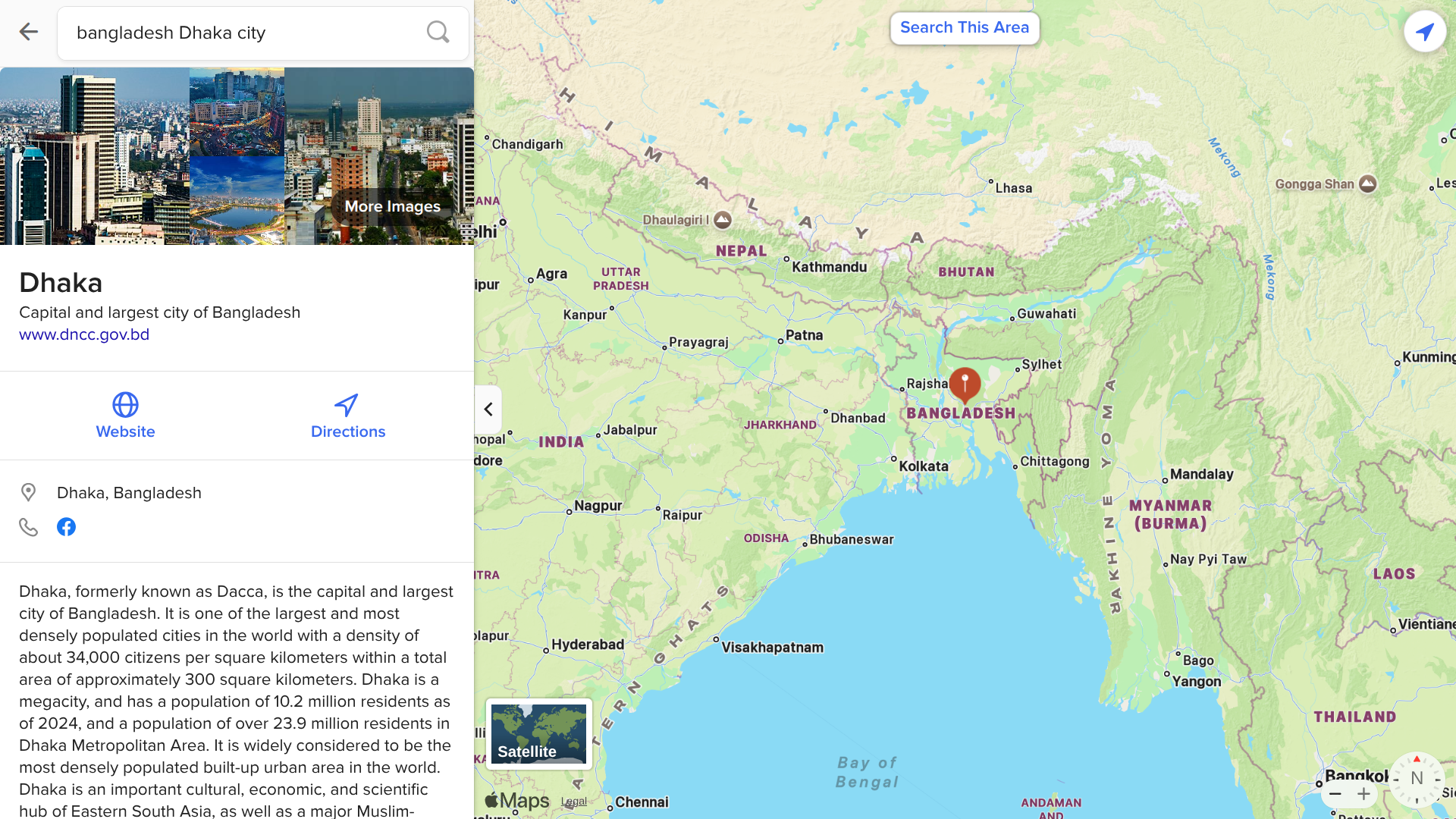Viewport: 1456px width, 819px height.
Task: Click the compass N control
Action: [x=1416, y=779]
